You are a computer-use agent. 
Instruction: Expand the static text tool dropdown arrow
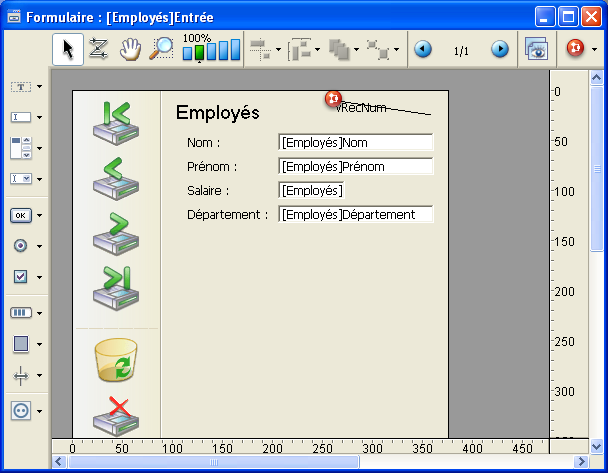coord(39,87)
